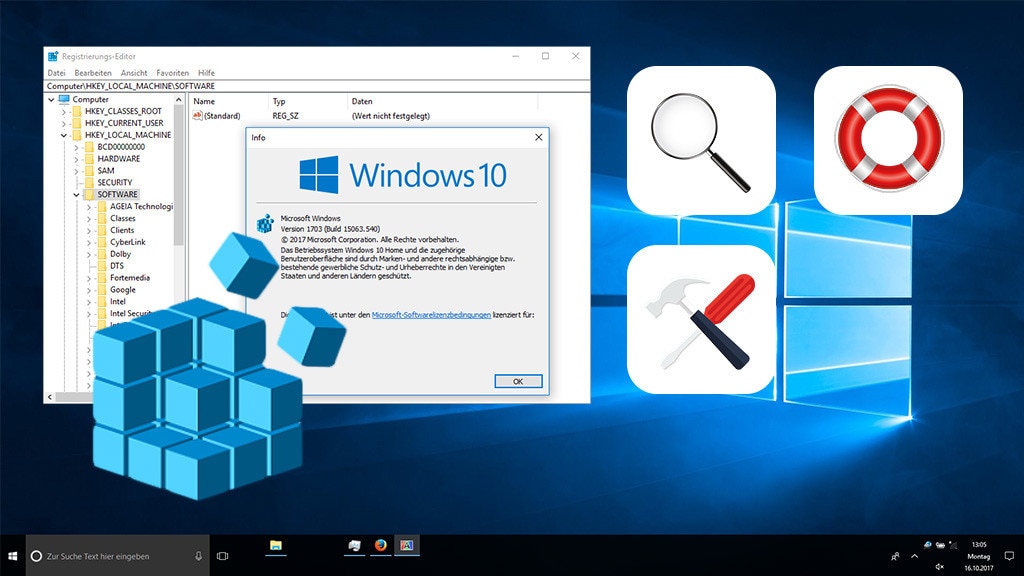Select the HKEY_CLASSES_ROOT key
The image size is (1024, 576).
point(123,111)
